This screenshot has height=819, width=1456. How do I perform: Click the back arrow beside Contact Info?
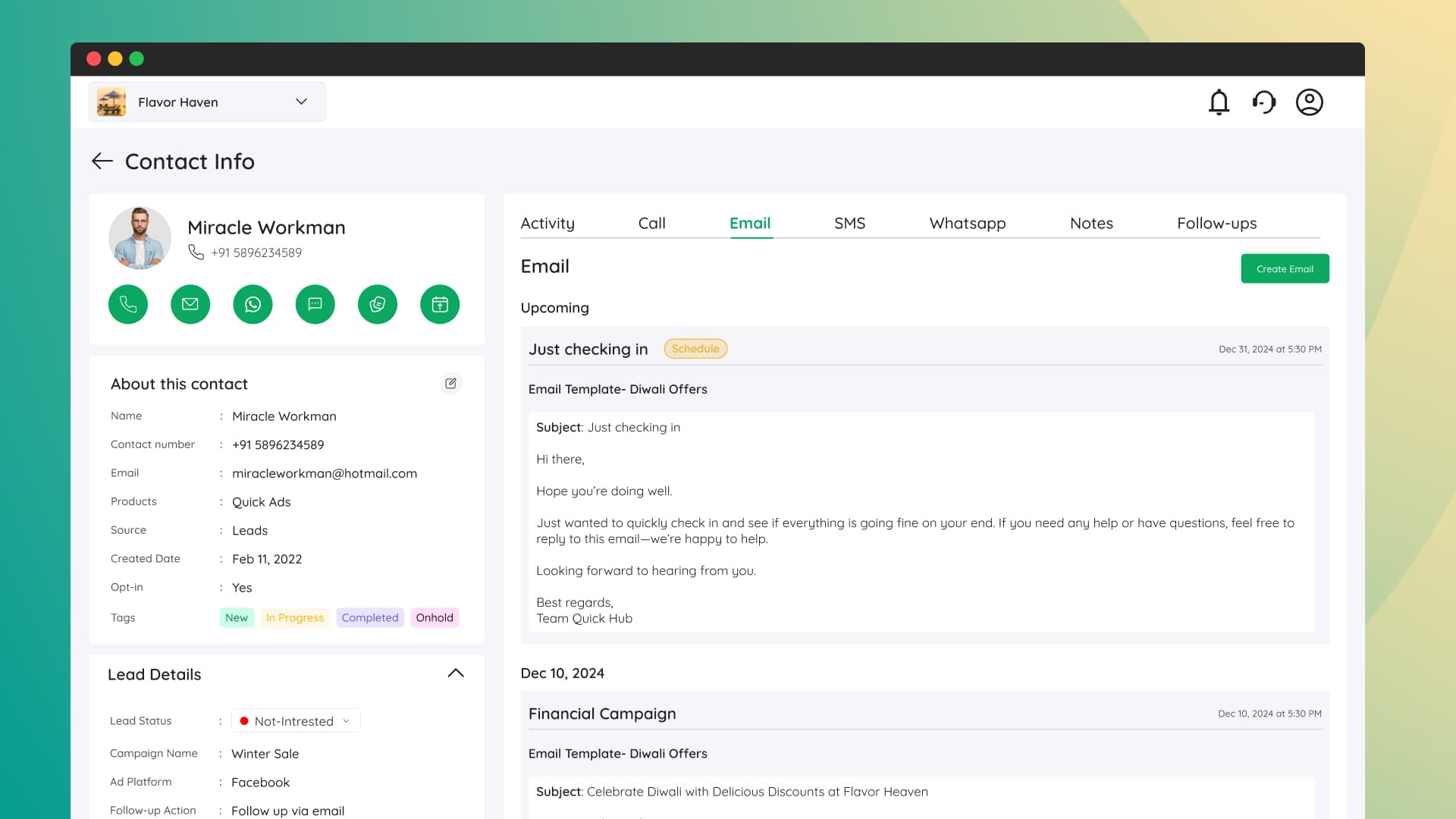[102, 161]
